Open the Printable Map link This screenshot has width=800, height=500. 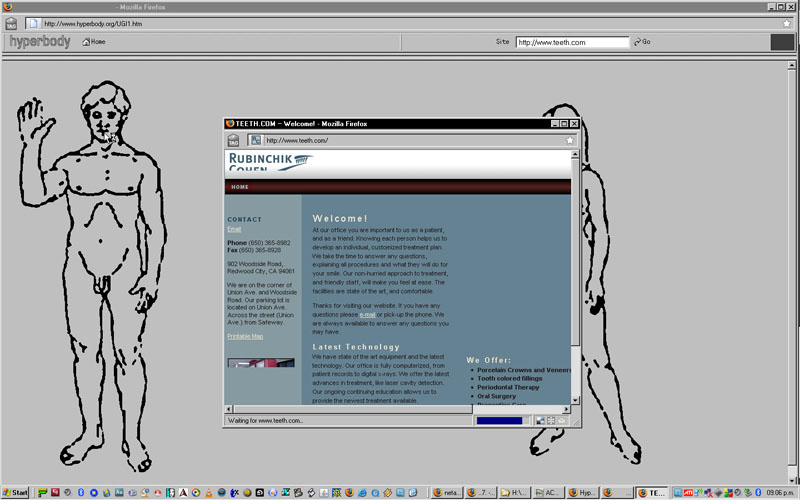[x=245, y=336]
